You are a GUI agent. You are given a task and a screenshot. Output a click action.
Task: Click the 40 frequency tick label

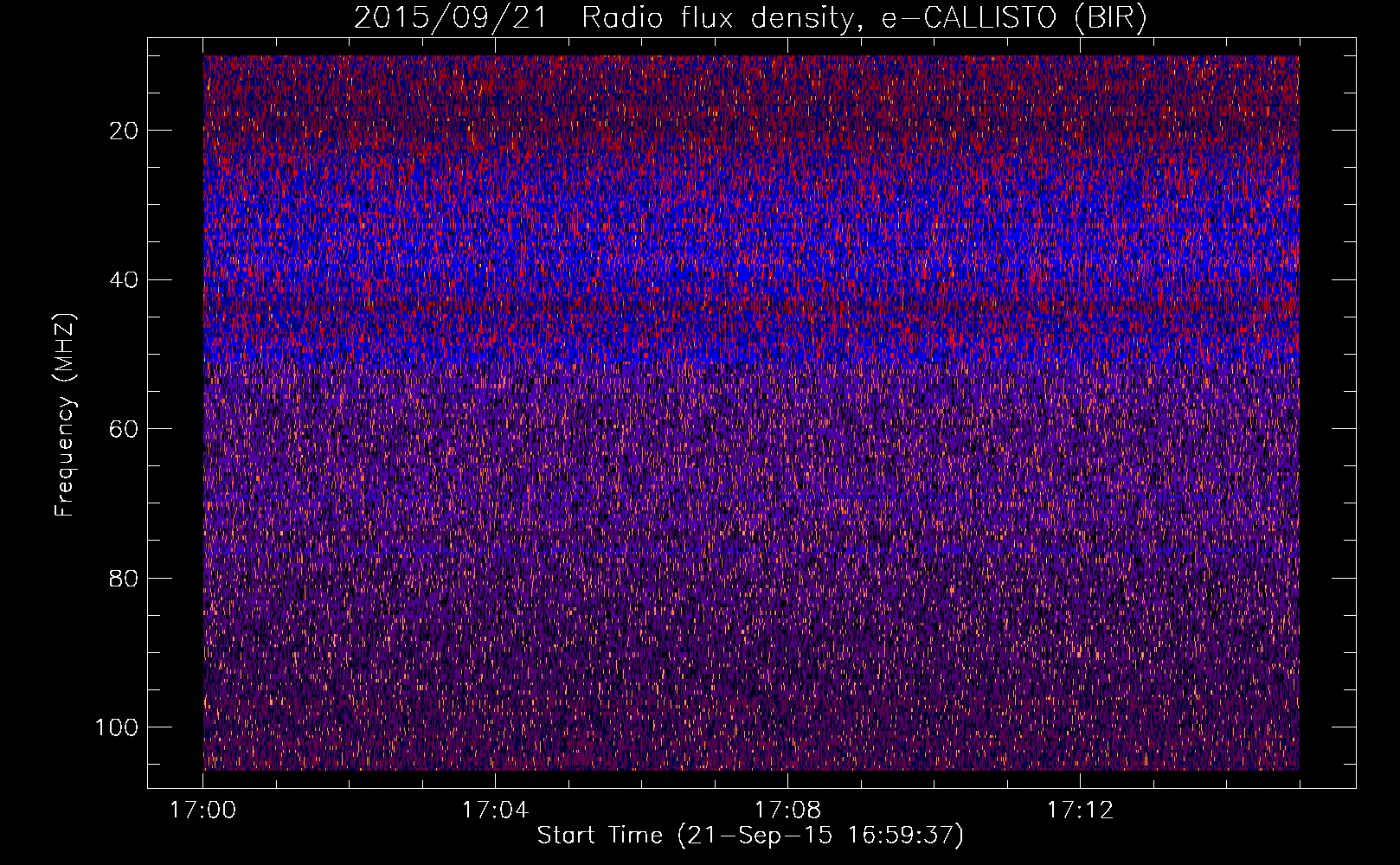(x=124, y=279)
